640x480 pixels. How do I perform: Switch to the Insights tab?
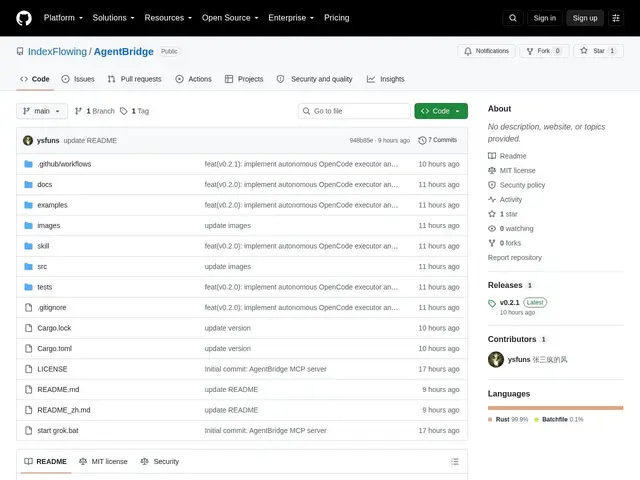[x=385, y=79]
